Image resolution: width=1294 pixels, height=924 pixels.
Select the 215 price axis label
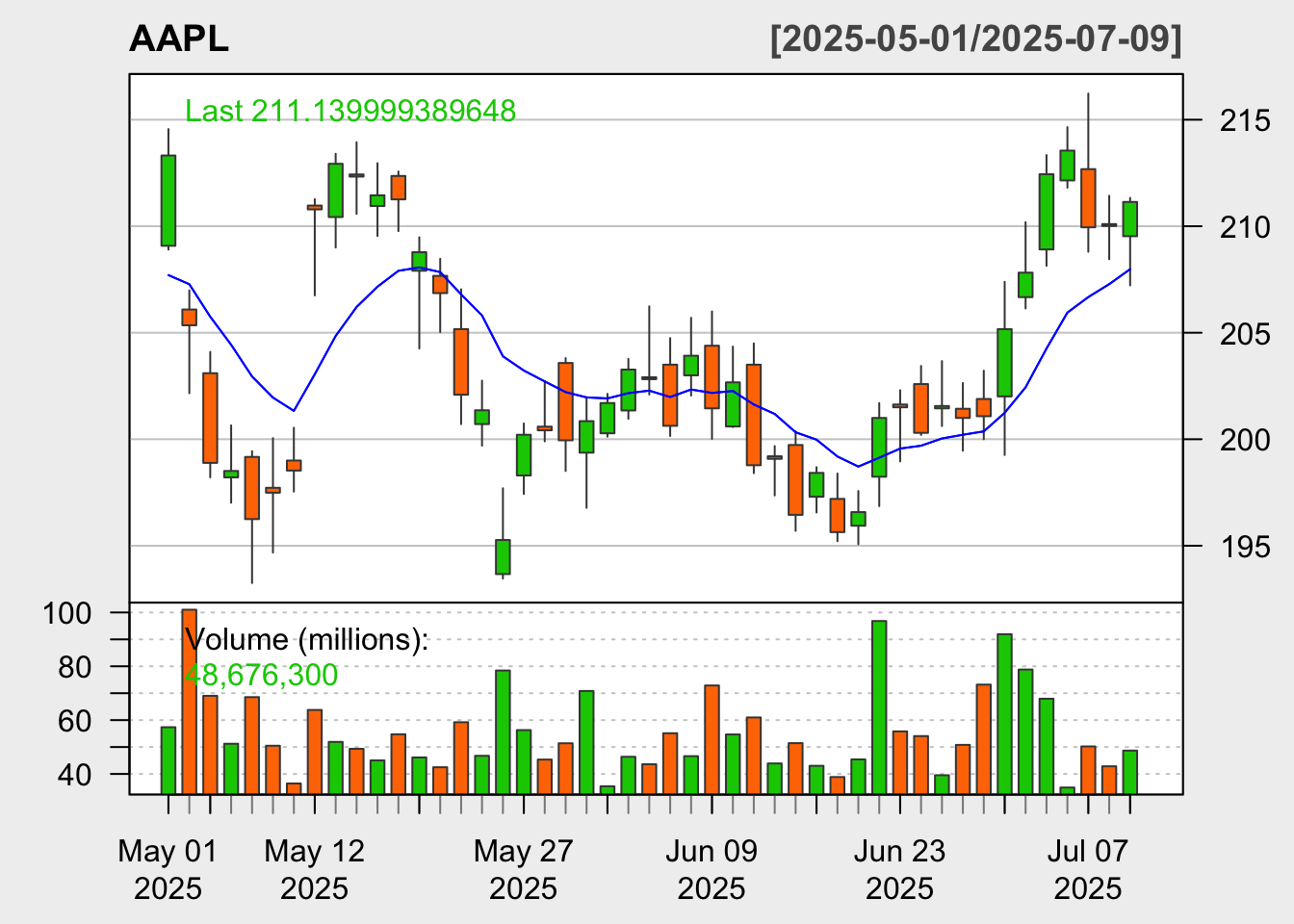(1245, 121)
